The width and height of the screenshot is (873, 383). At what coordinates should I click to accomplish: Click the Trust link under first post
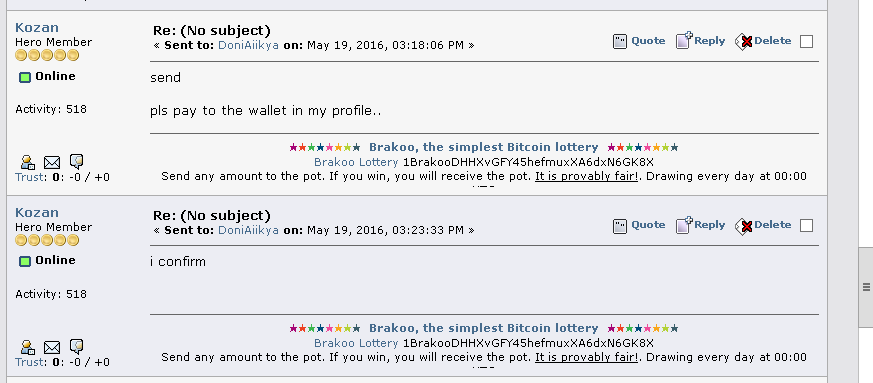point(30,177)
